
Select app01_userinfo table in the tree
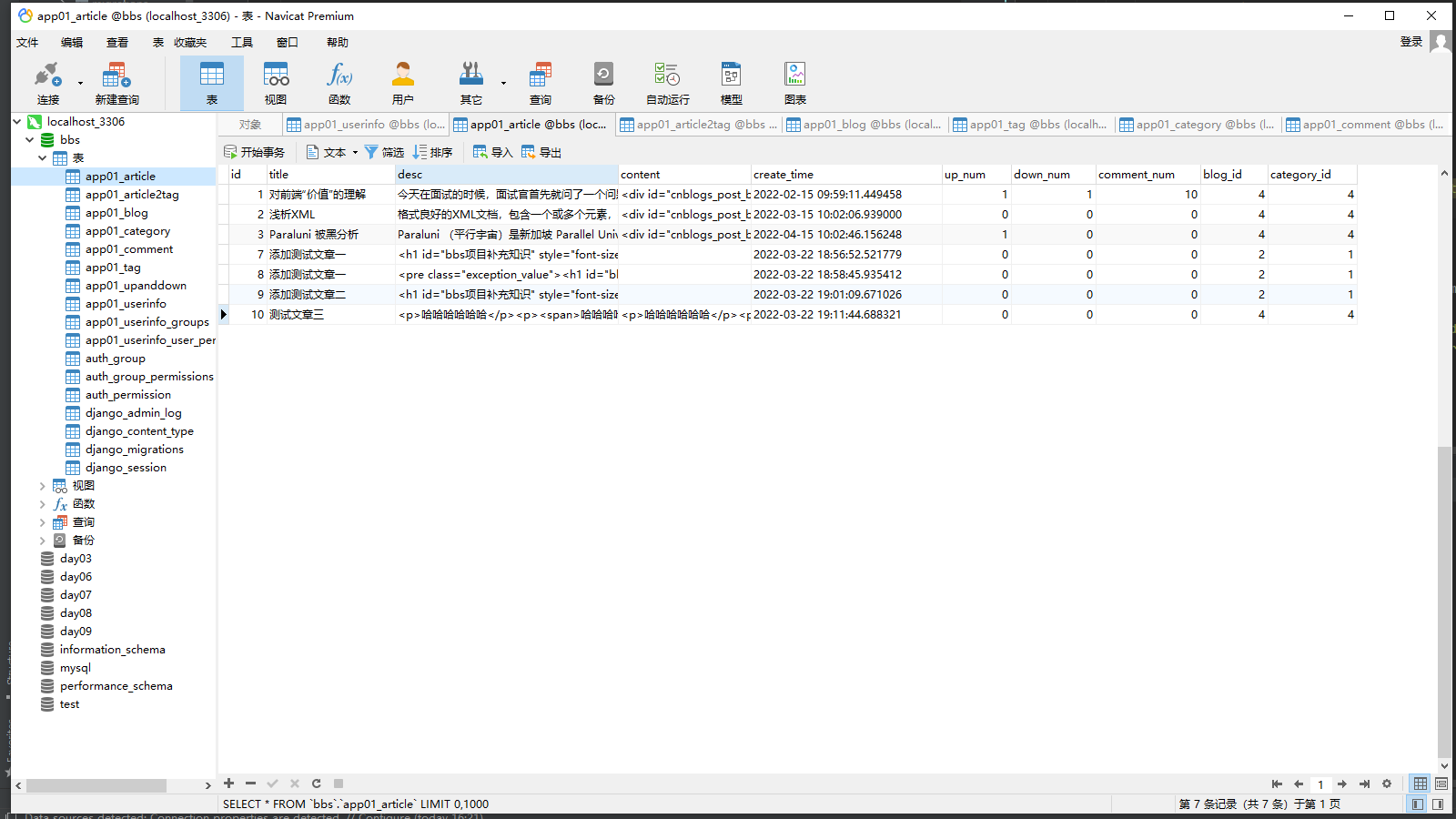126,304
